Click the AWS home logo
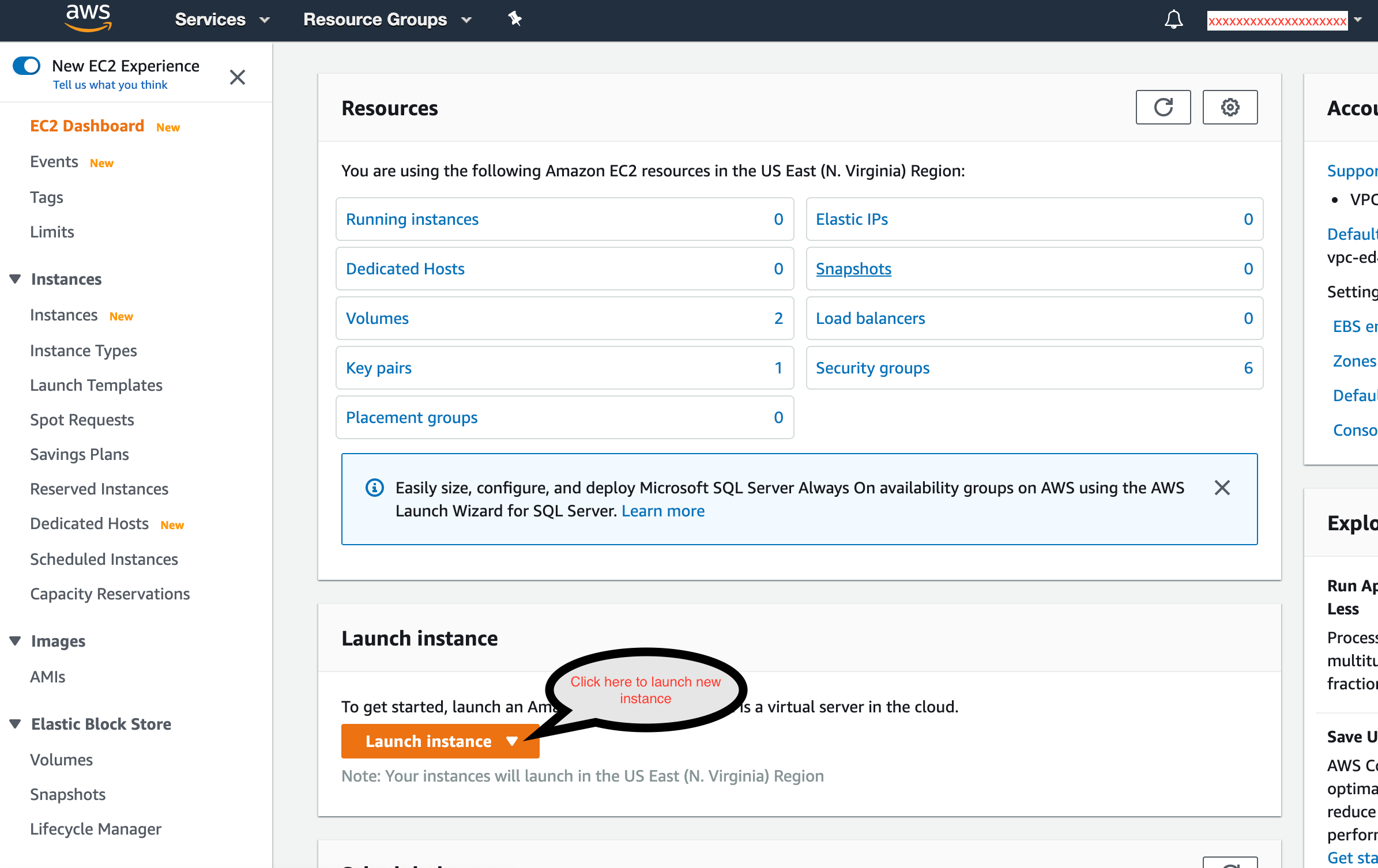1378x868 pixels. [88, 18]
